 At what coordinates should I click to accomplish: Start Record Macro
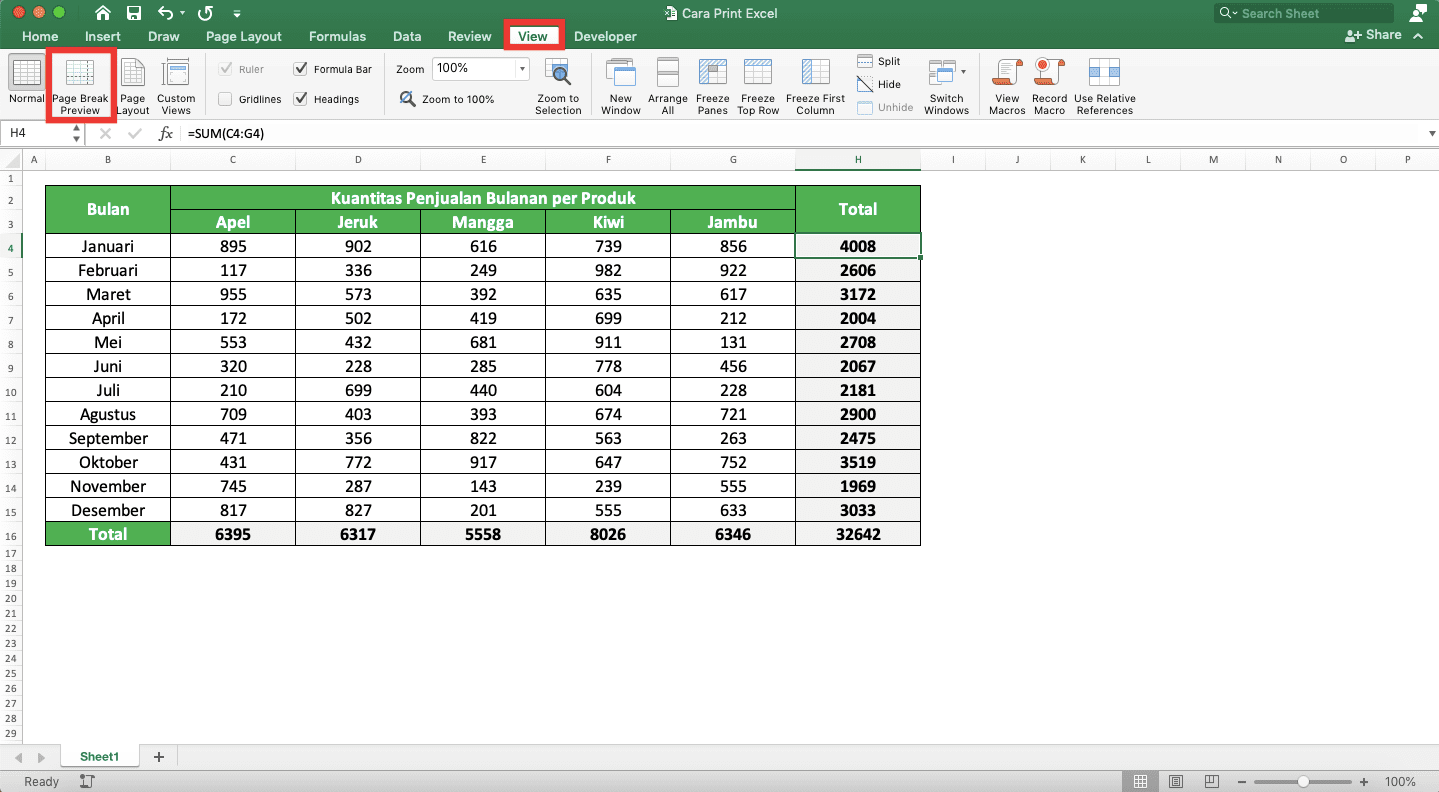pyautogui.click(x=1049, y=86)
